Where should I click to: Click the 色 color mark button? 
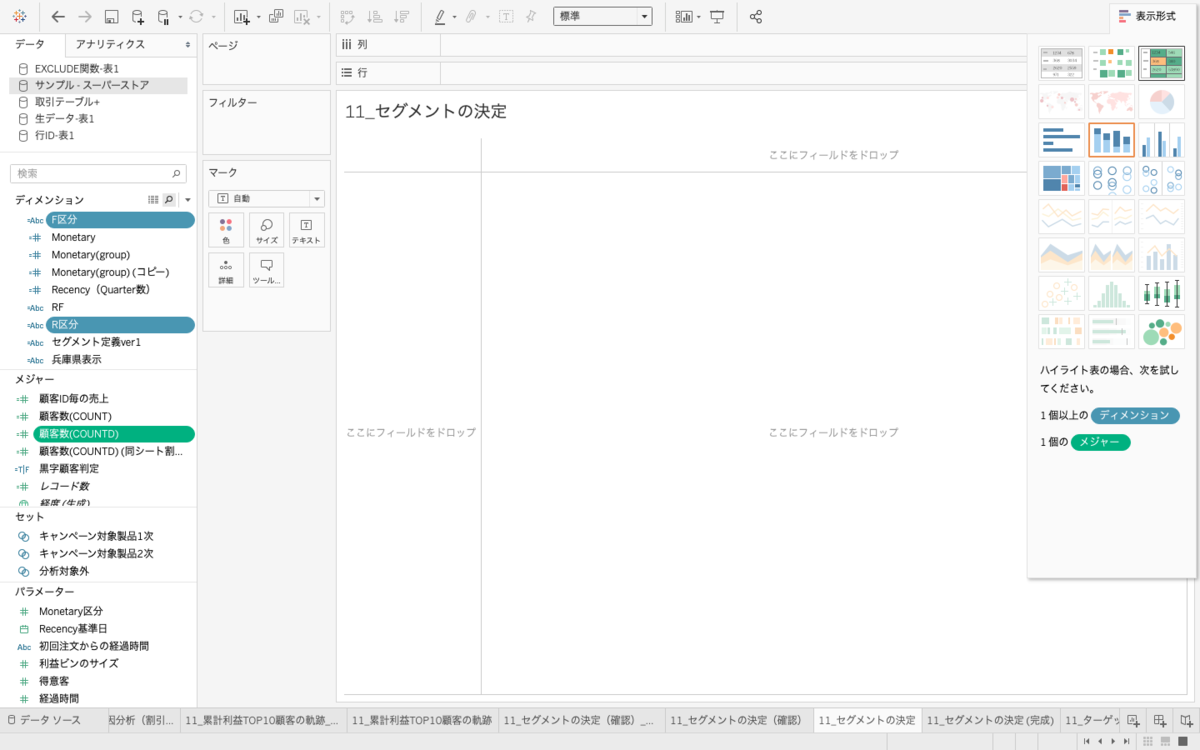226,230
